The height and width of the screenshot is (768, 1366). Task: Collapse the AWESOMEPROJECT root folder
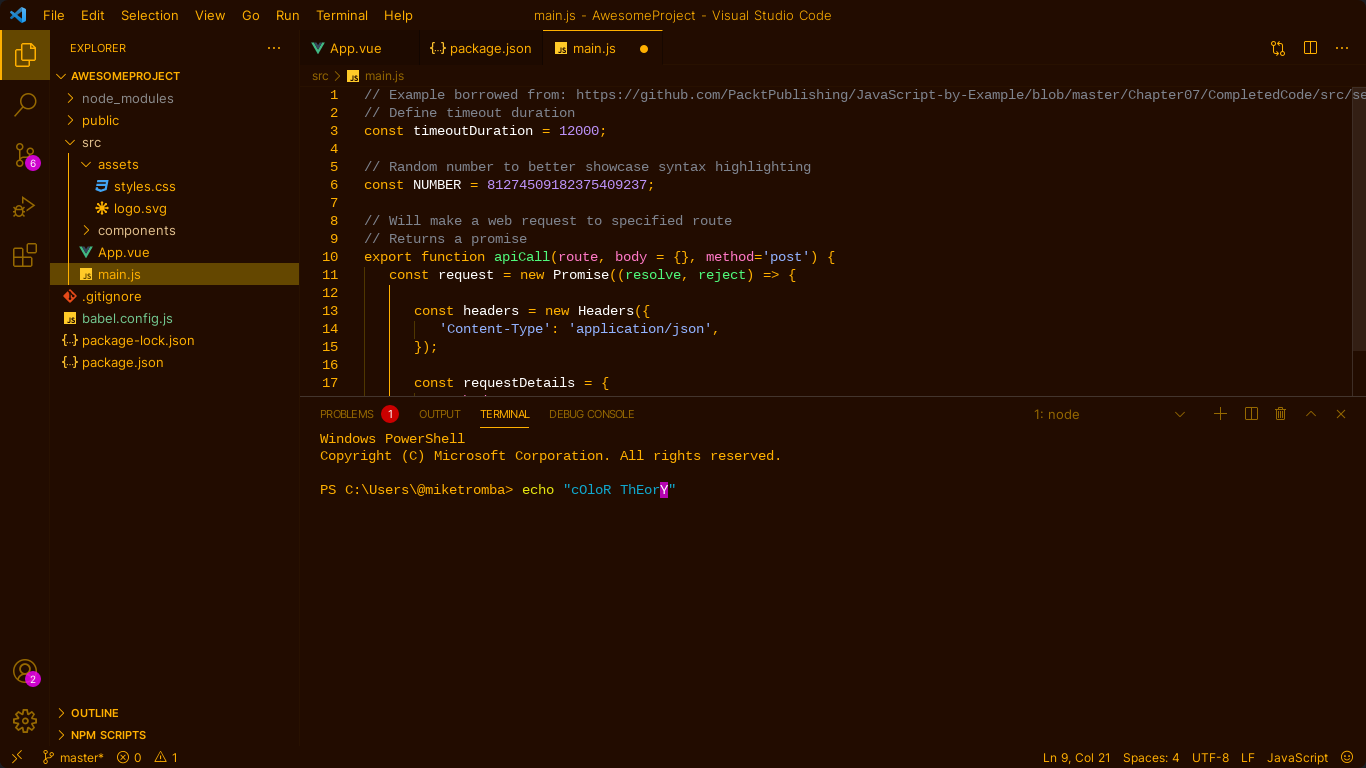(125, 76)
